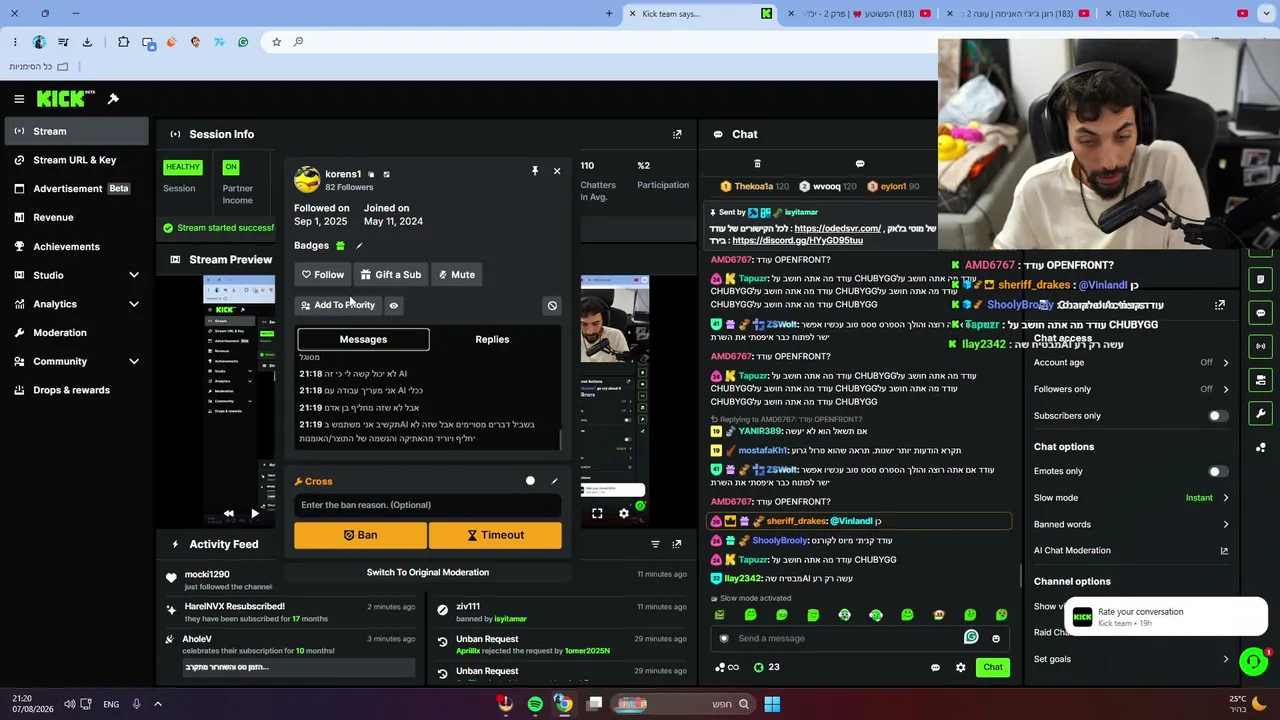
Task: Pop out the Session Info panel
Action: (677, 134)
